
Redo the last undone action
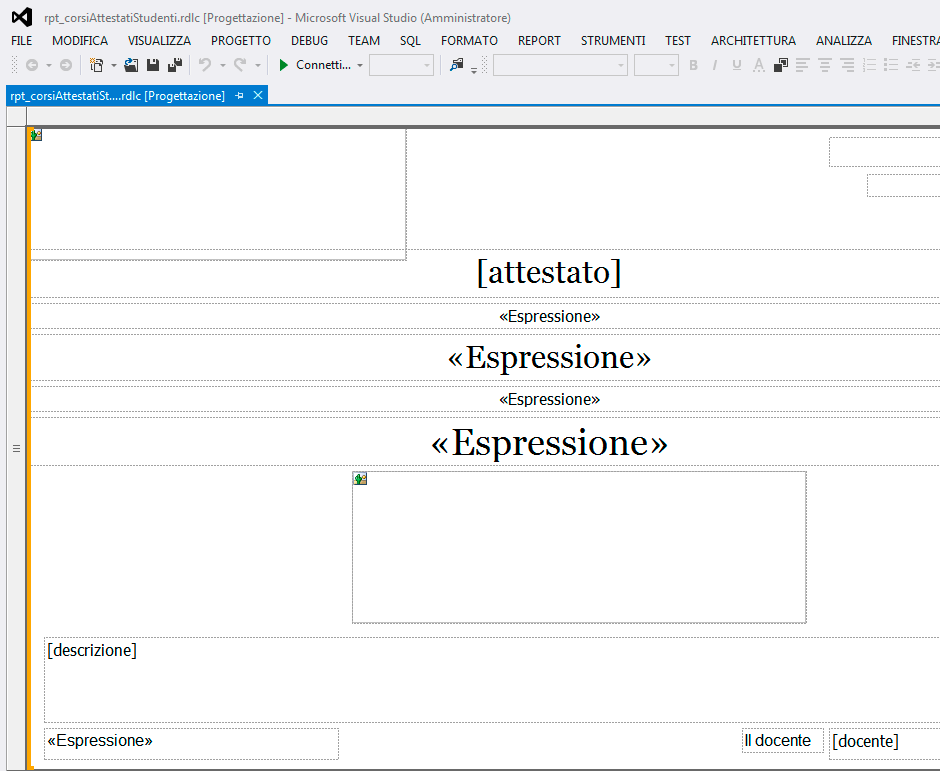240,65
